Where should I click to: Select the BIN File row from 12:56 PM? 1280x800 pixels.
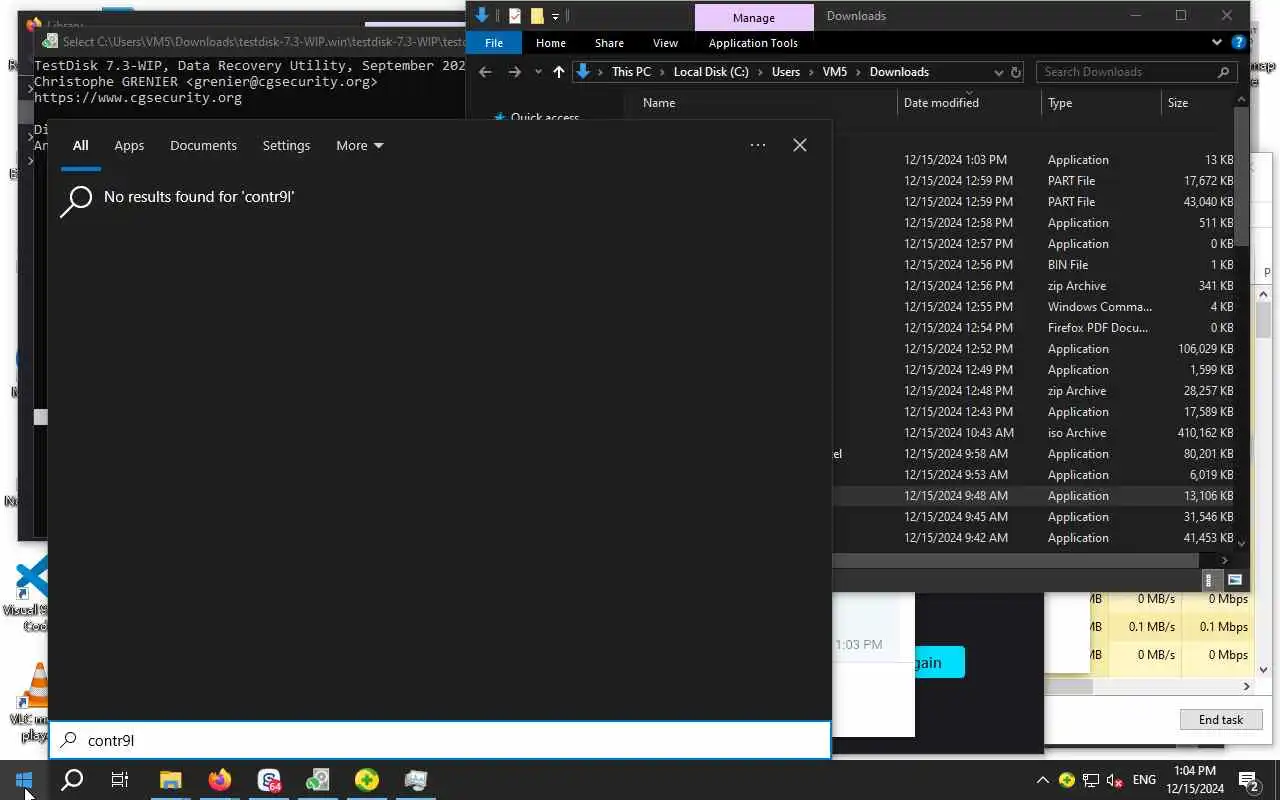point(1035,265)
